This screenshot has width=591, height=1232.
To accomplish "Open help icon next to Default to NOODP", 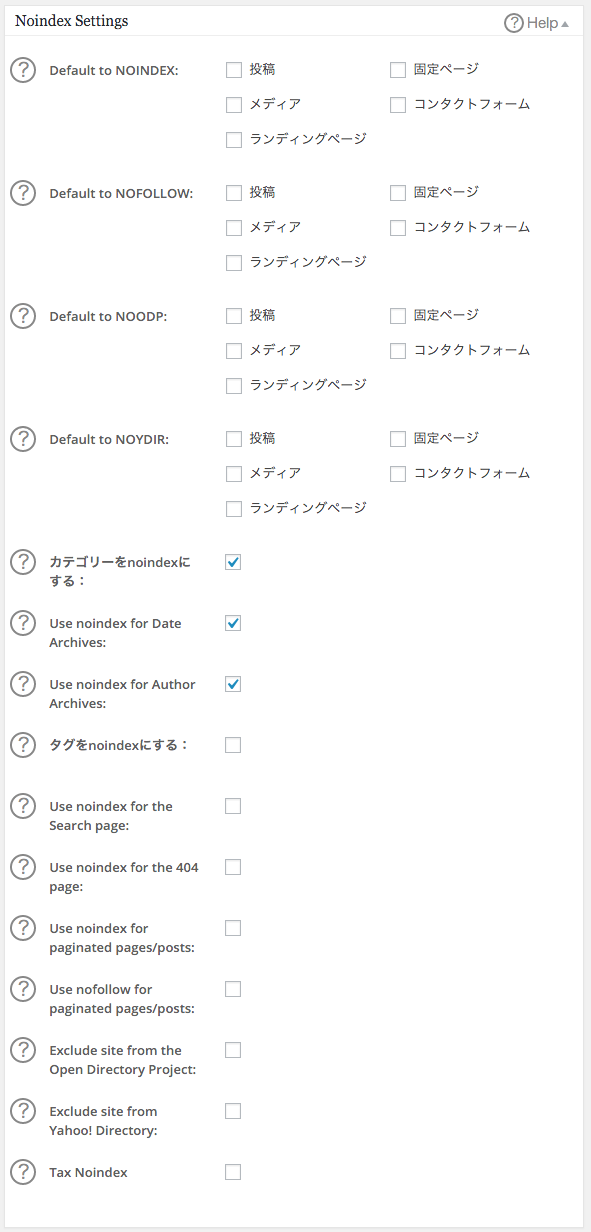I will [x=23, y=316].
